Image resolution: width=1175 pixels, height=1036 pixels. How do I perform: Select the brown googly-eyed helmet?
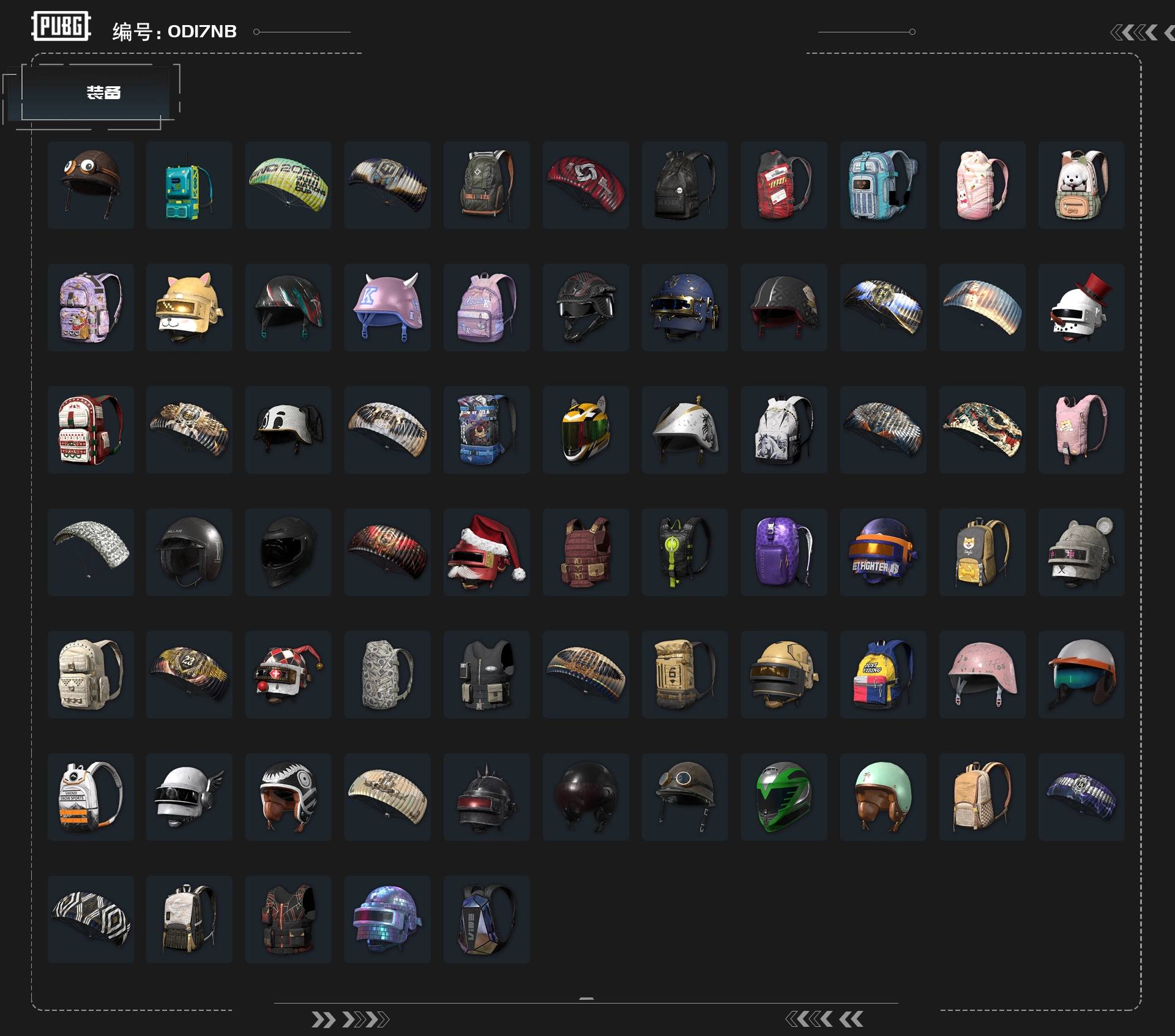tap(91, 185)
